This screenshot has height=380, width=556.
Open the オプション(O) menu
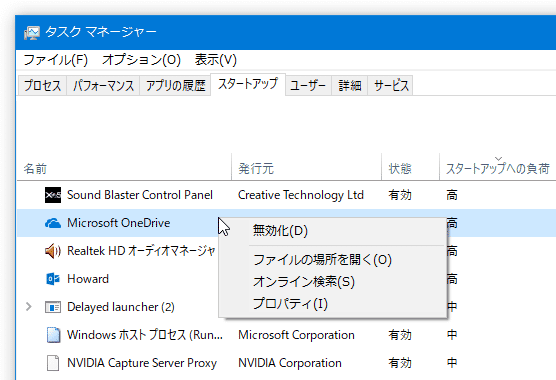coord(141,60)
